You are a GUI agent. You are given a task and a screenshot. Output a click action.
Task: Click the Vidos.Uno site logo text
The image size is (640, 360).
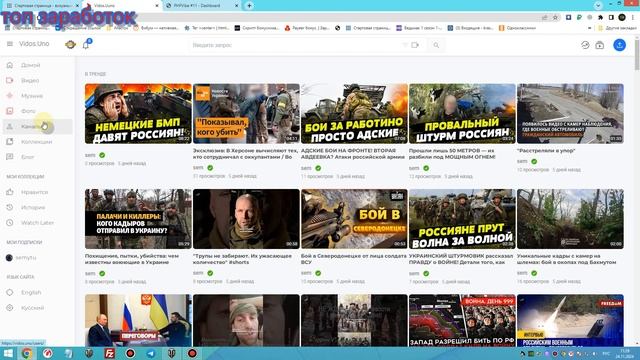point(34,44)
